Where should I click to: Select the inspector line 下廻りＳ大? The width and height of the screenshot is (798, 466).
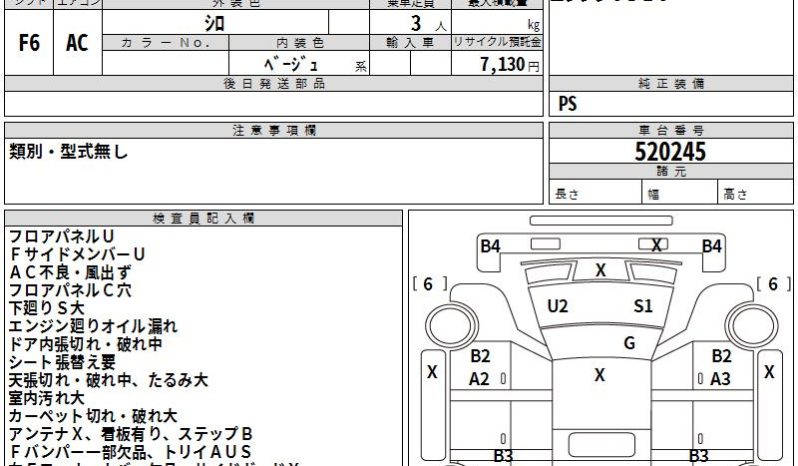pos(46,308)
